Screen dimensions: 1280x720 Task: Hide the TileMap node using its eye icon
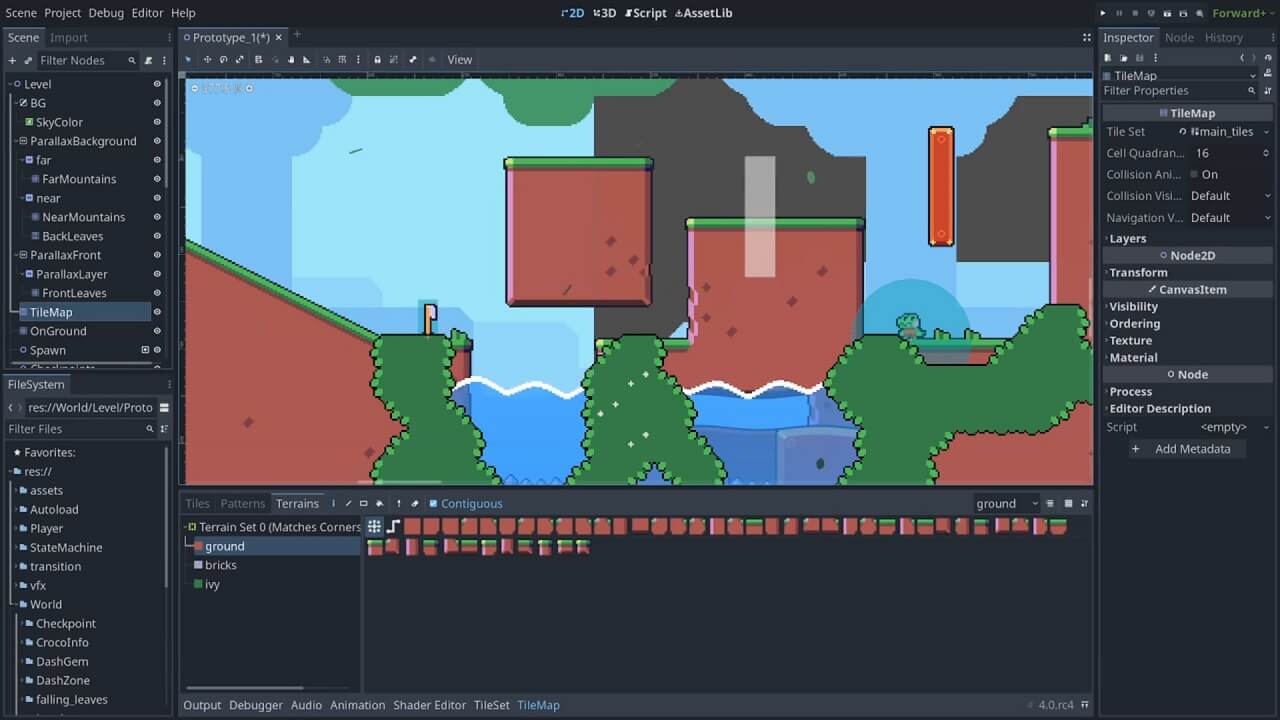[158, 312]
